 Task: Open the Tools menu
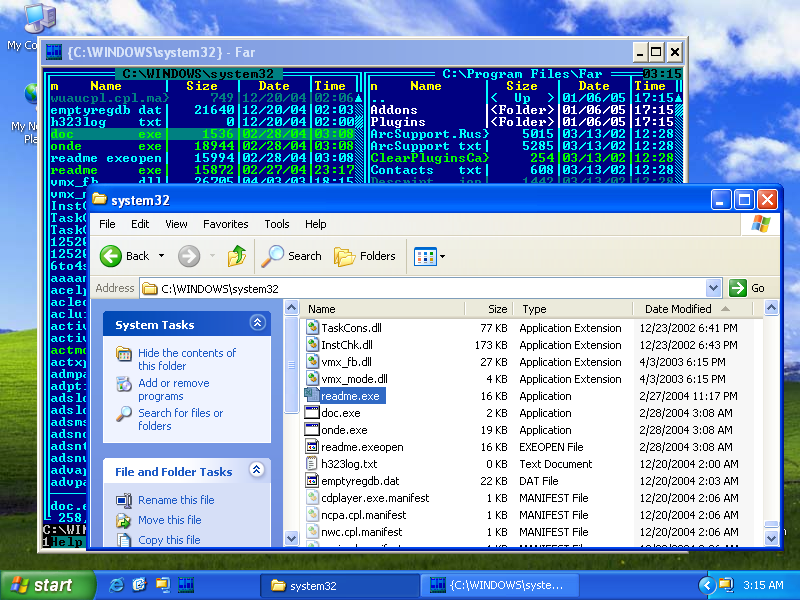[x=277, y=224]
